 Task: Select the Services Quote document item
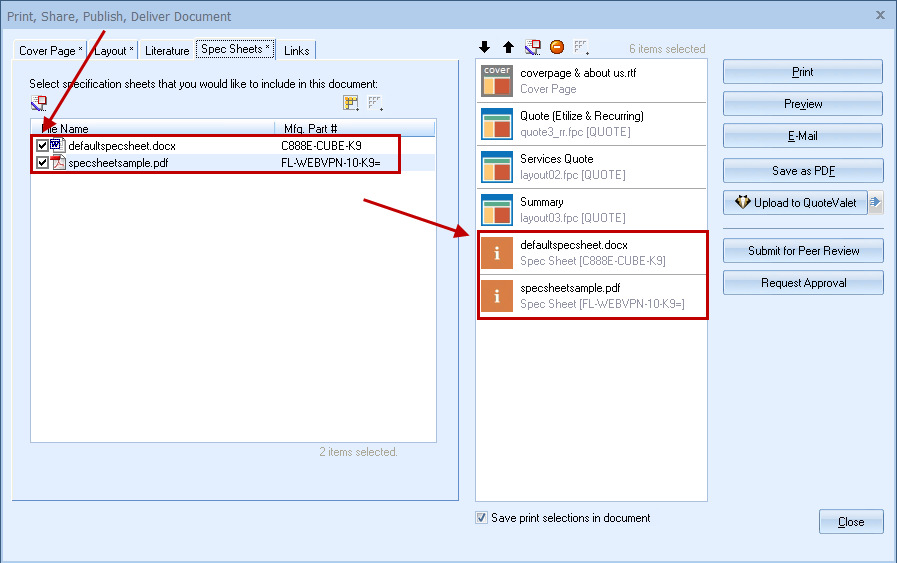pyautogui.click(x=592, y=166)
